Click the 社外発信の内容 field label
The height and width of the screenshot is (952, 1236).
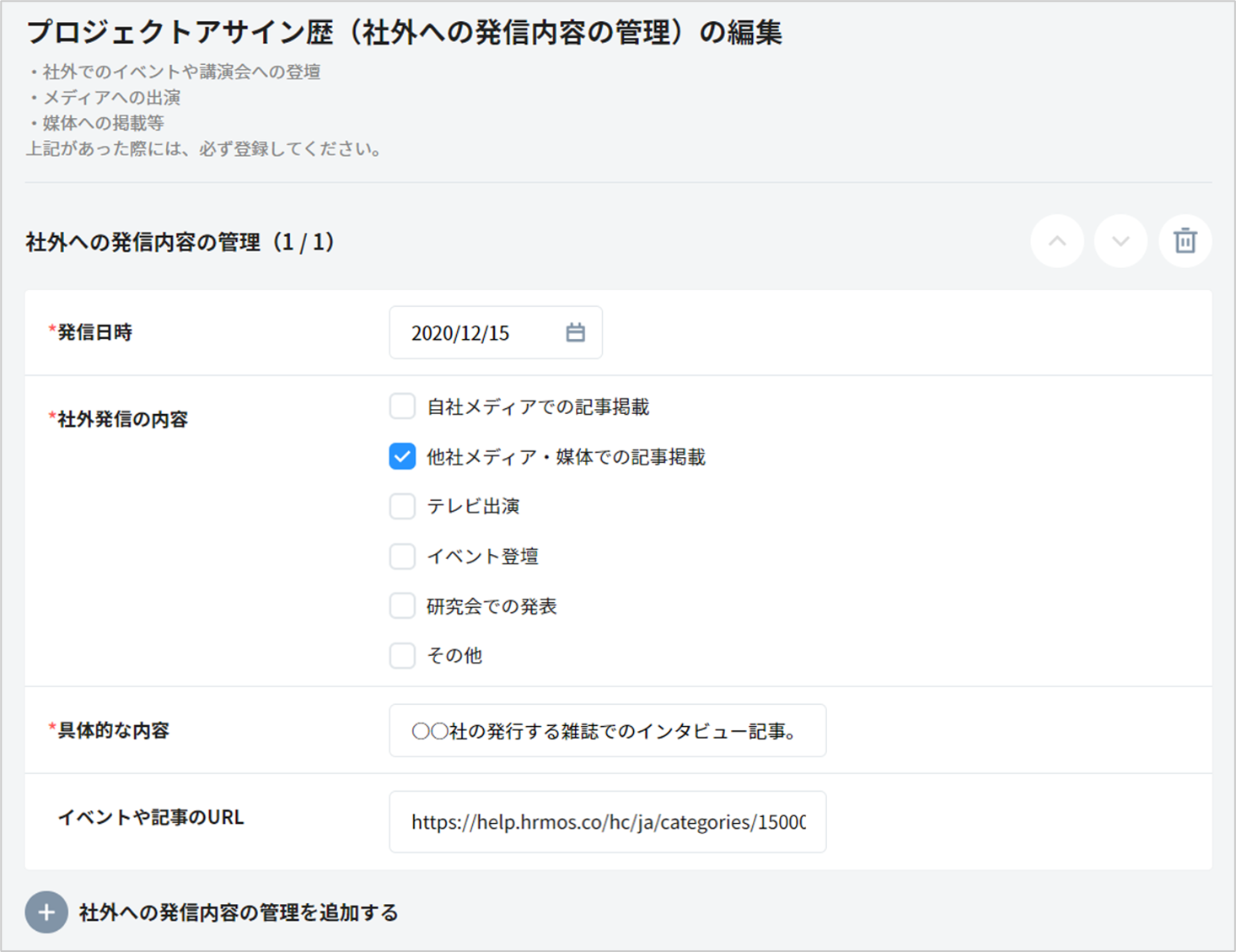(122, 419)
